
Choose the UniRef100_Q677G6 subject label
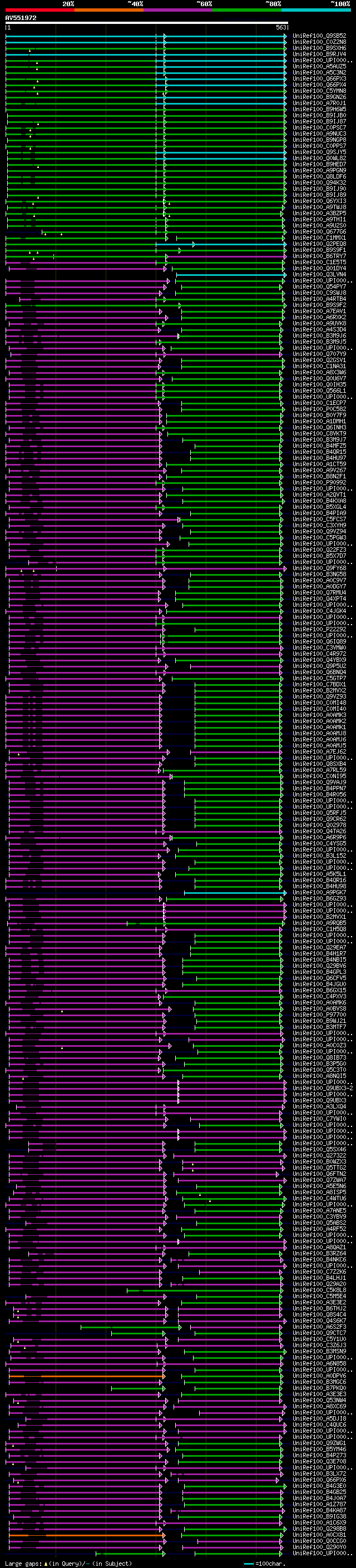click(319, 231)
